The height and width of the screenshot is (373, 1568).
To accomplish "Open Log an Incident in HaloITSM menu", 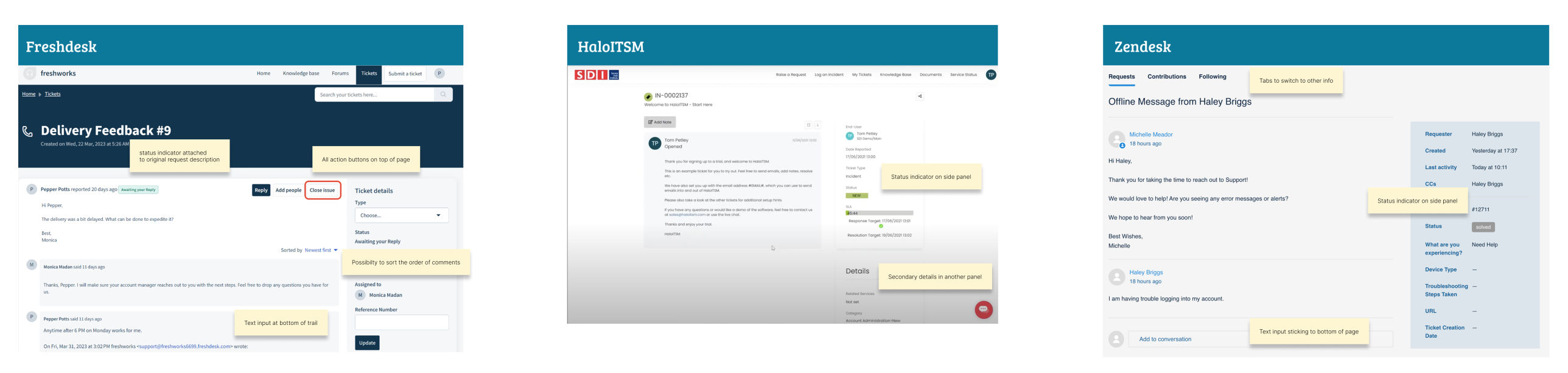I will pyautogui.click(x=829, y=75).
